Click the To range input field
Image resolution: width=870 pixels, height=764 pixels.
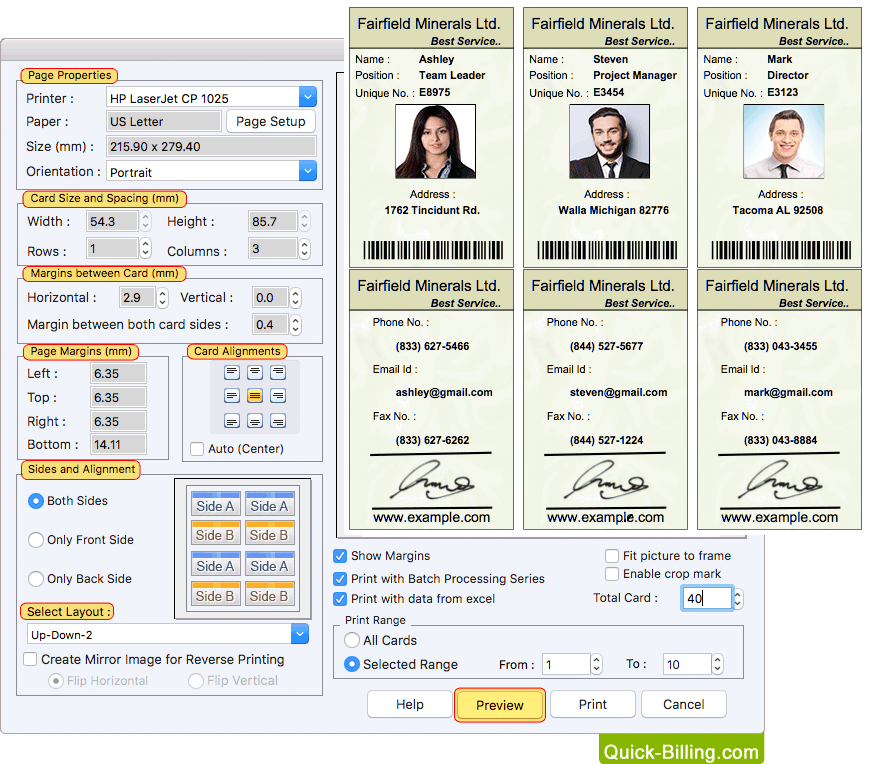(687, 664)
